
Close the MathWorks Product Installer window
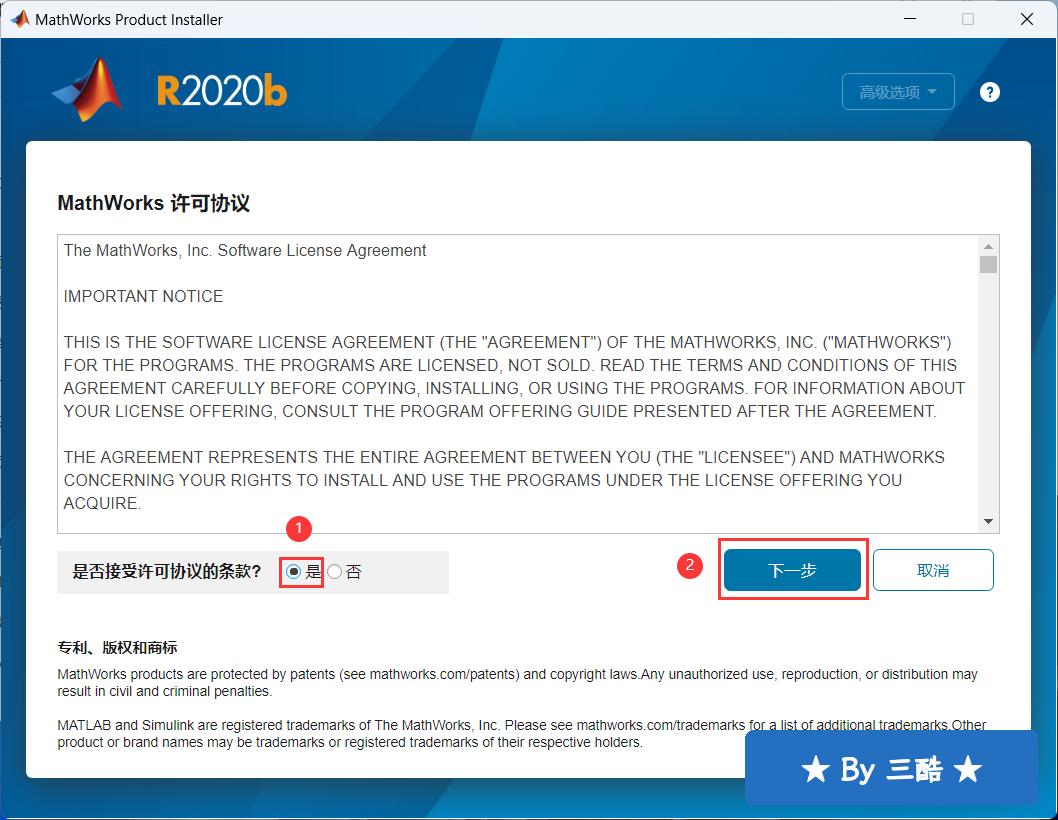point(1027,19)
